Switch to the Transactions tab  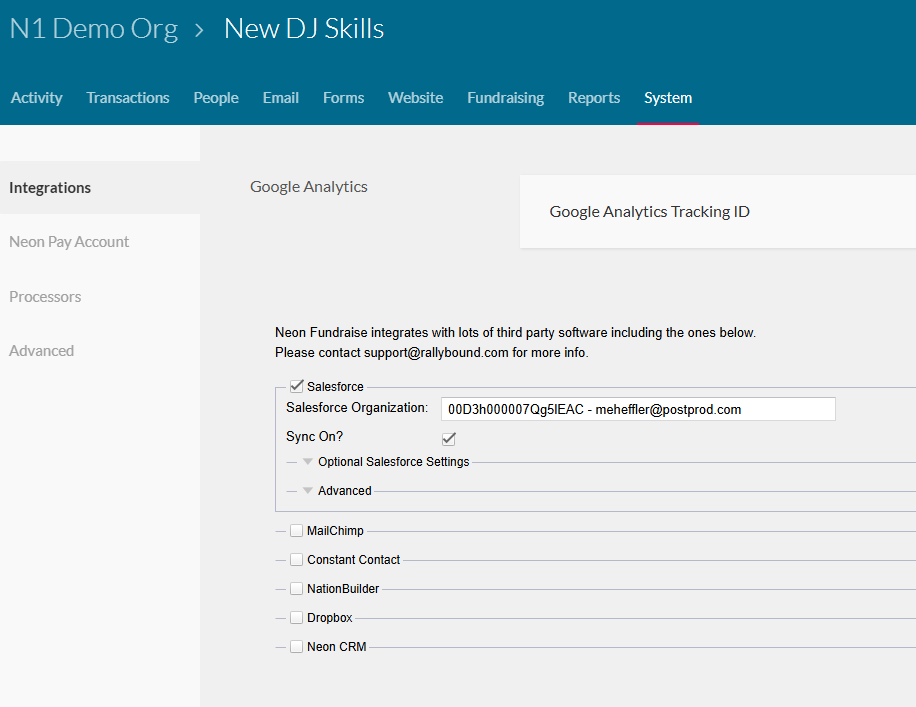click(128, 98)
